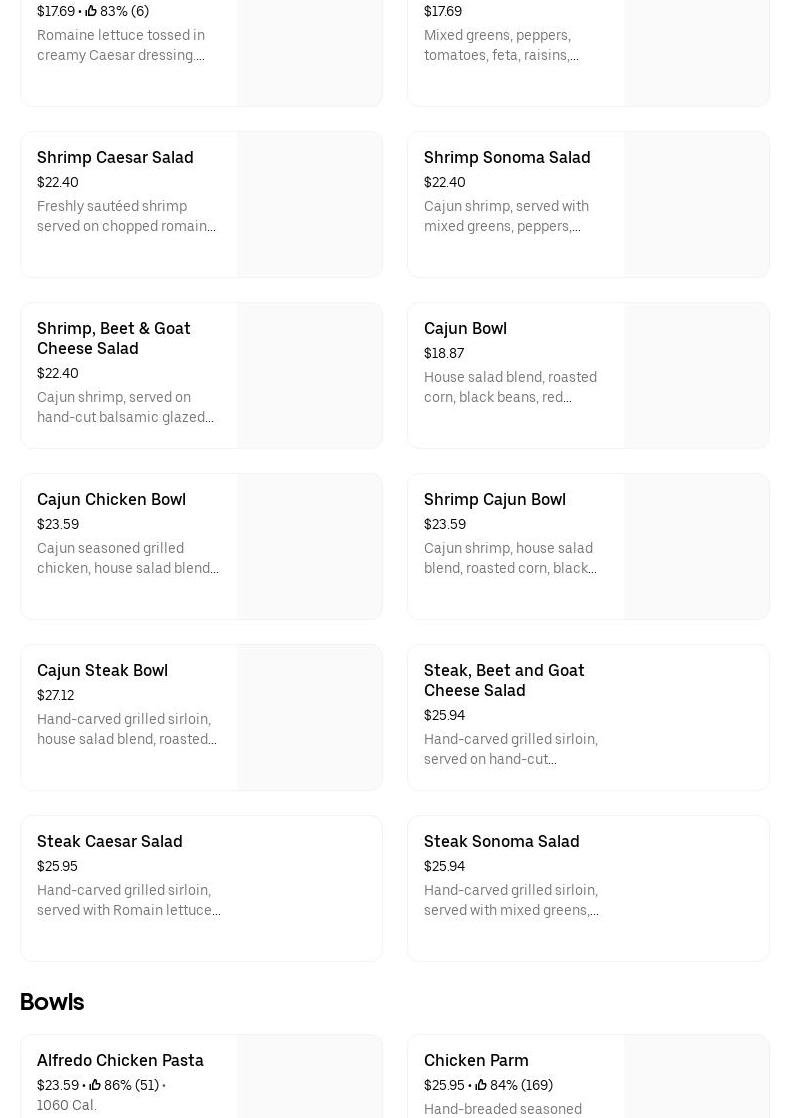Screen dimensions: 804x1118
Task: Click the Cajun Steak Bowl image placeholder
Action: click(x=310, y=718)
